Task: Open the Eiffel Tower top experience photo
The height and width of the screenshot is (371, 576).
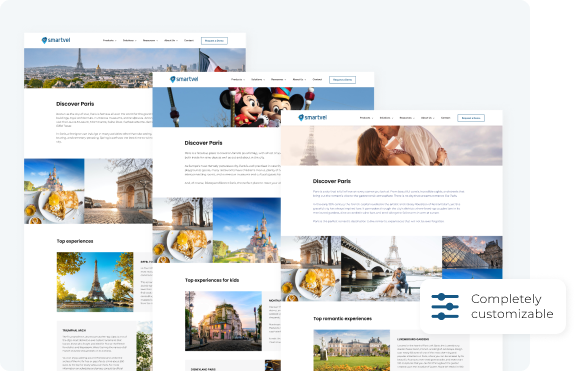Action: click(95, 282)
